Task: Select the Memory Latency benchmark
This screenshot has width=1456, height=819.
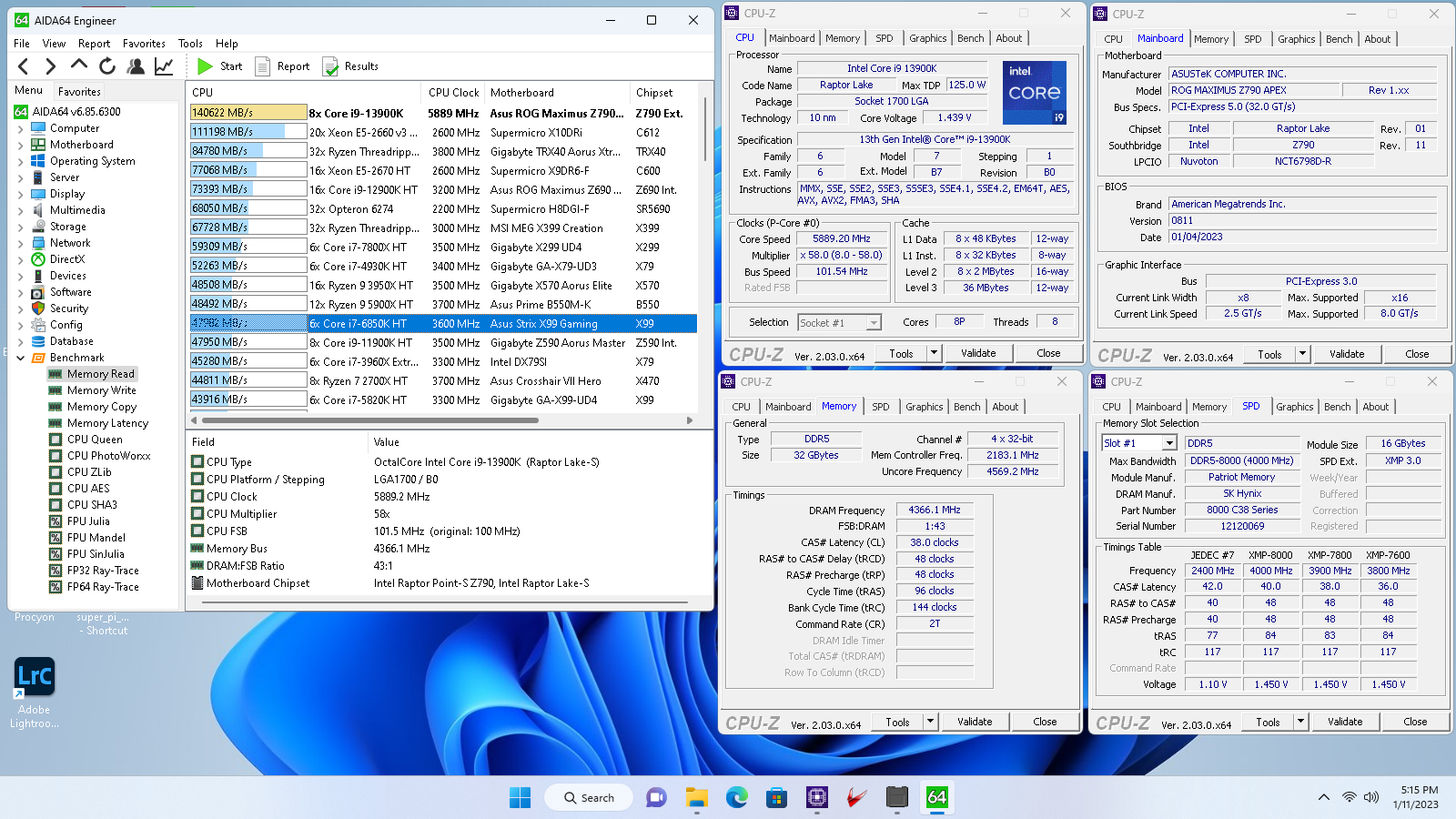Action: pyautogui.click(x=107, y=423)
